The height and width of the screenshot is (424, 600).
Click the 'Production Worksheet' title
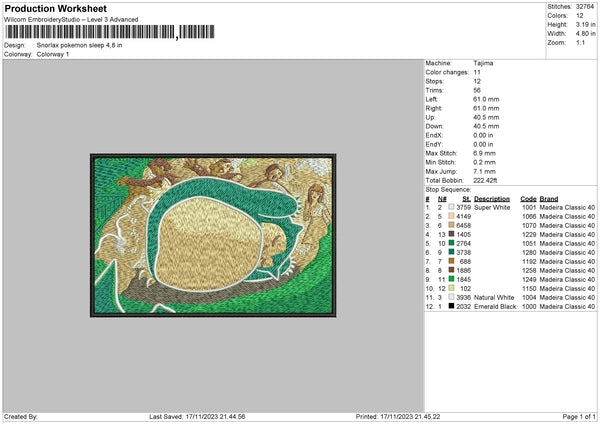point(55,8)
